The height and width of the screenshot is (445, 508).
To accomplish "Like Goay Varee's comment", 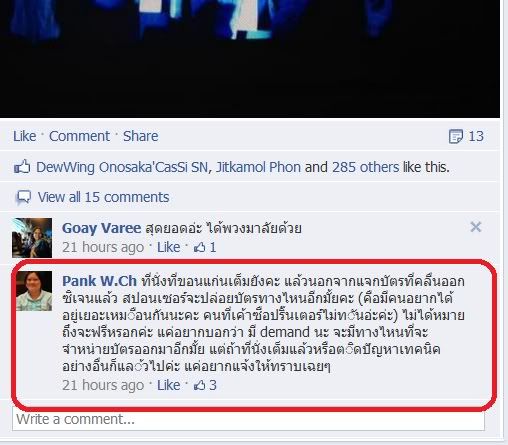I will [x=168, y=247].
